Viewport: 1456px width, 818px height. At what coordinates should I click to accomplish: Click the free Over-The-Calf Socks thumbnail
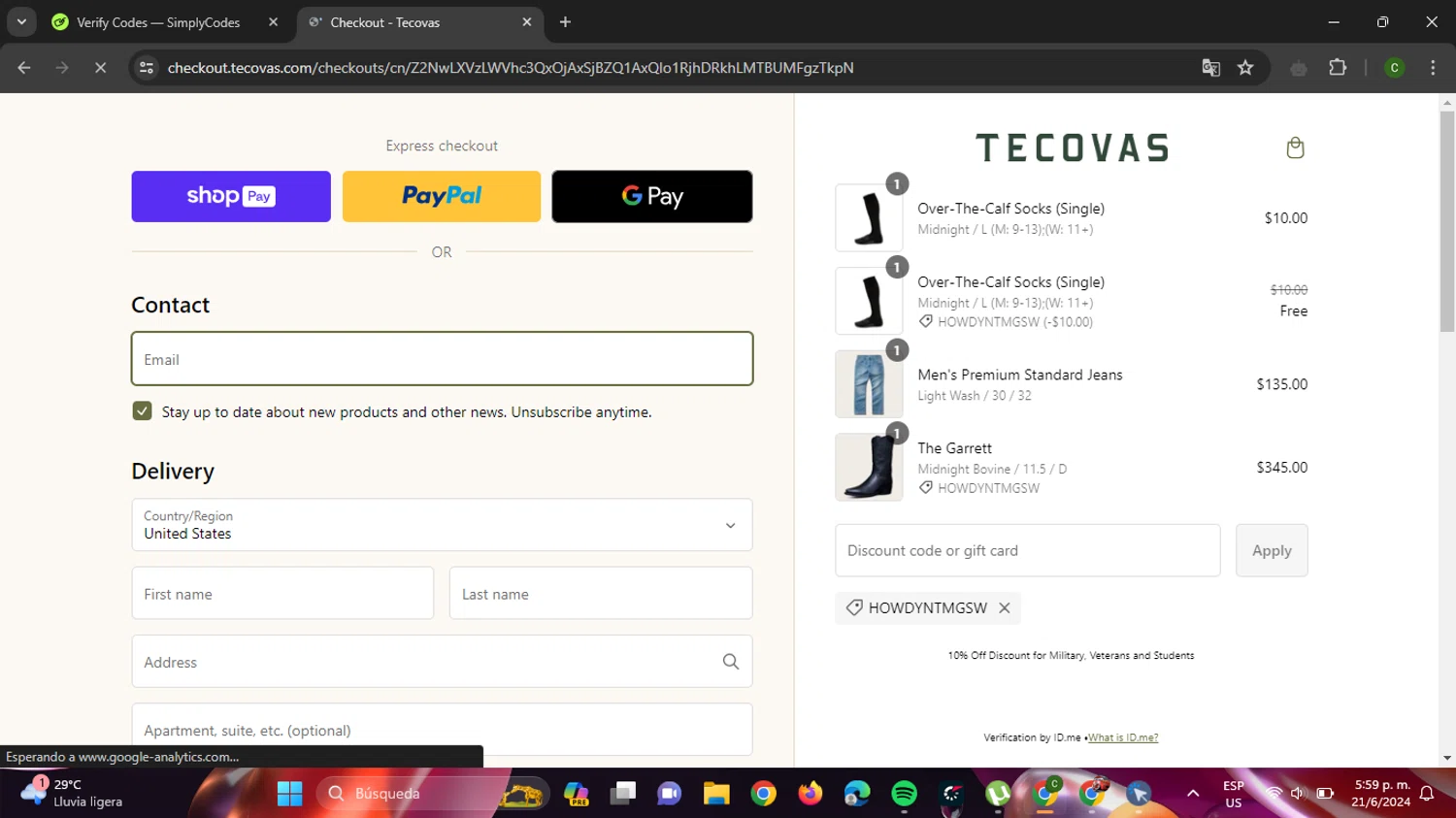click(x=869, y=301)
